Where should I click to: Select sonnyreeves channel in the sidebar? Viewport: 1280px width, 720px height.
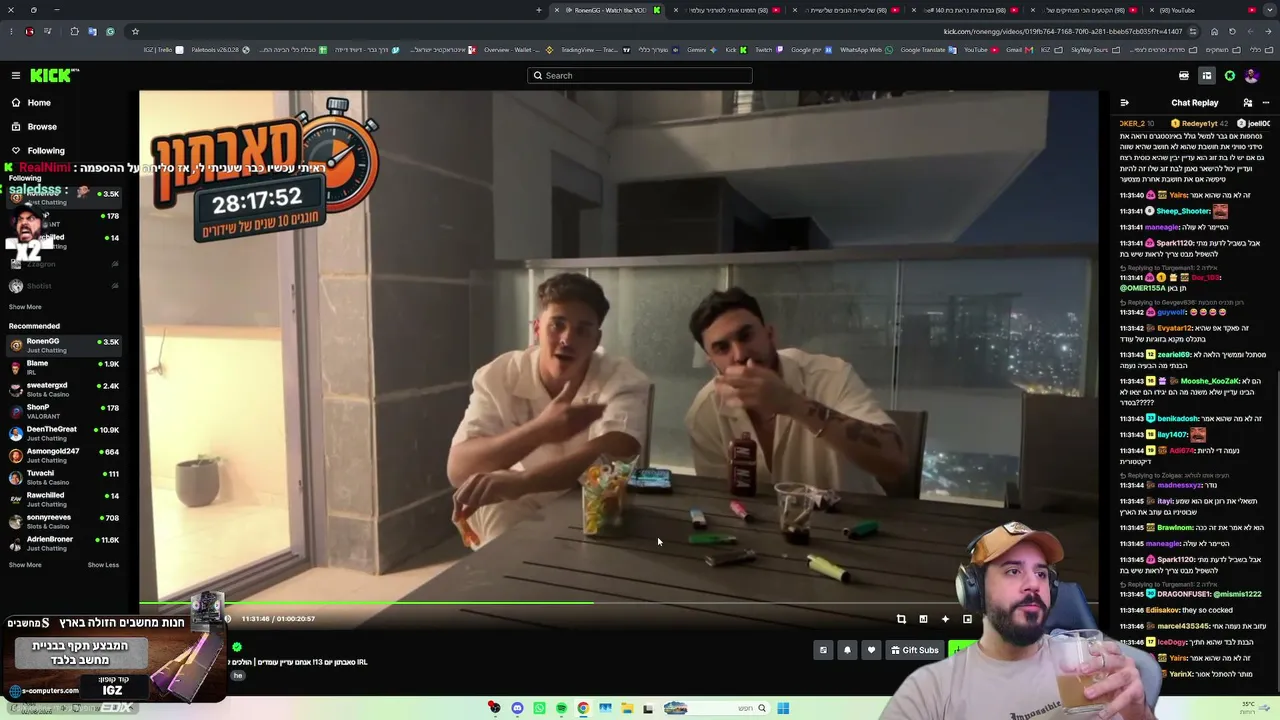point(64,521)
